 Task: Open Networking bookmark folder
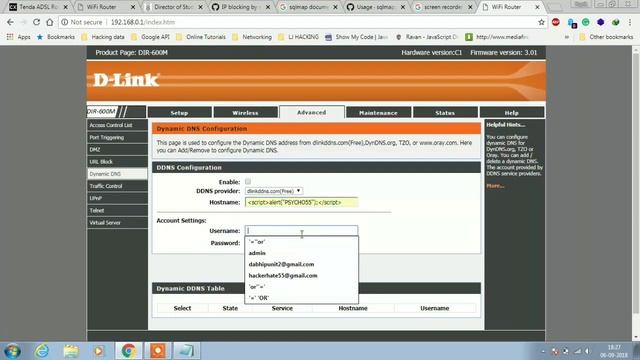coord(252,37)
